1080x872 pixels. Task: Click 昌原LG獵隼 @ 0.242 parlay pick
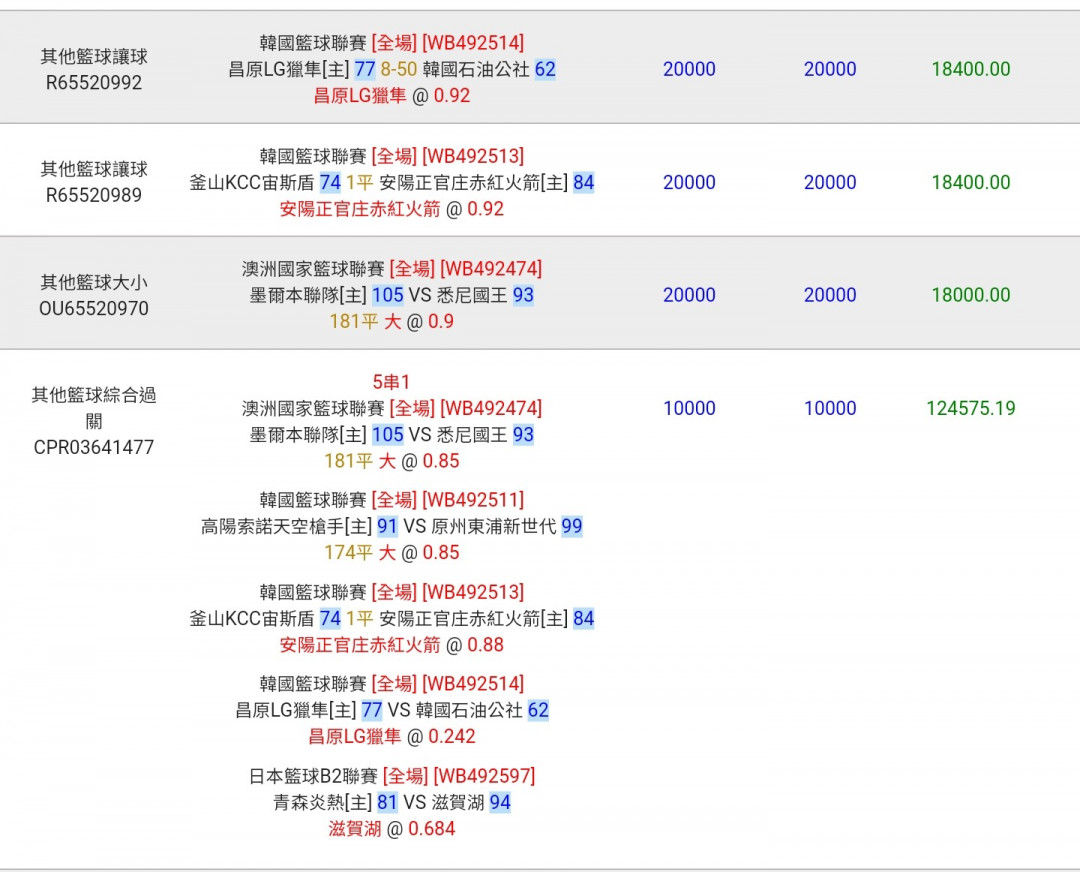coord(391,737)
